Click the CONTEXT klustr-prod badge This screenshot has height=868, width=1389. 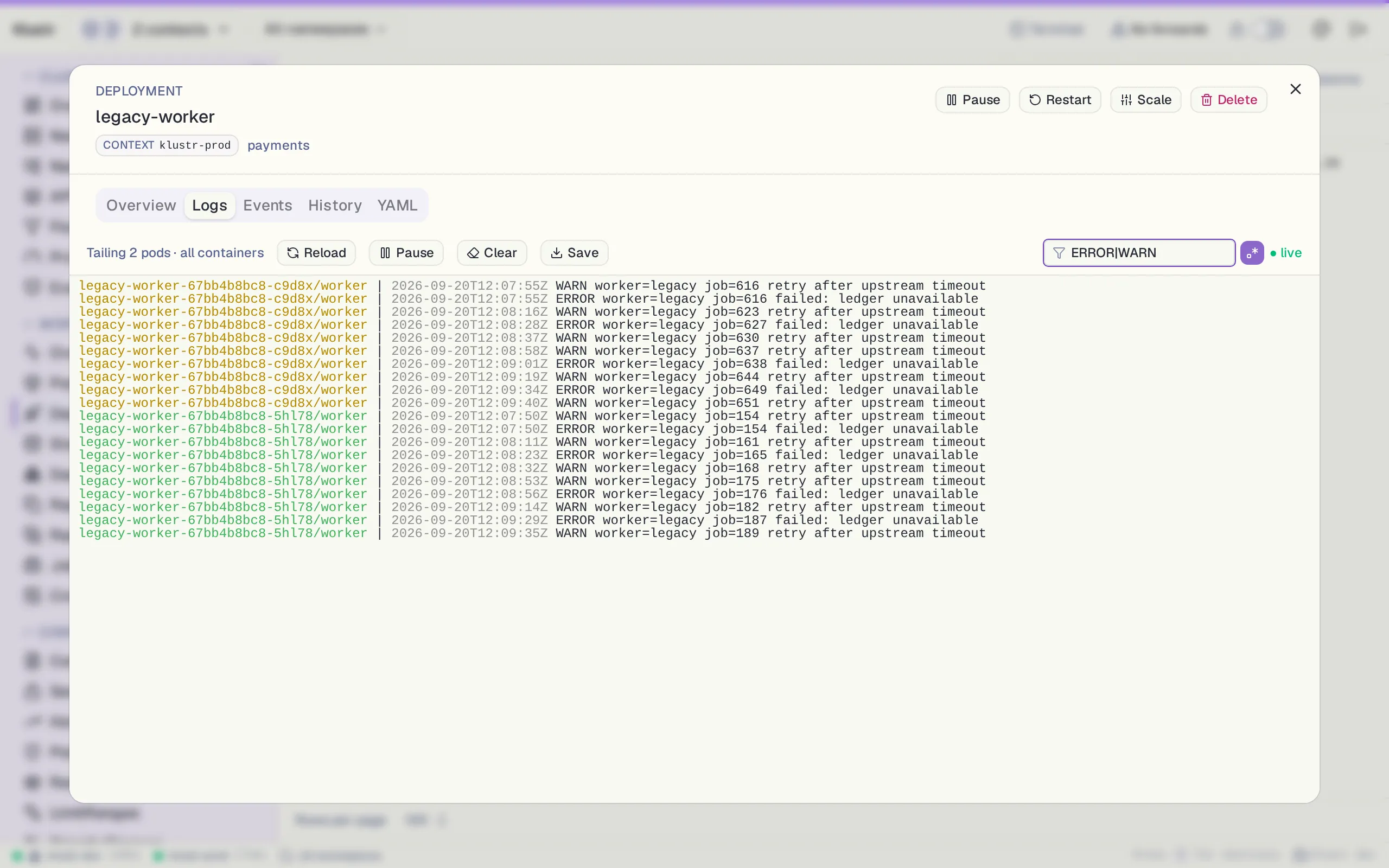coord(167,145)
